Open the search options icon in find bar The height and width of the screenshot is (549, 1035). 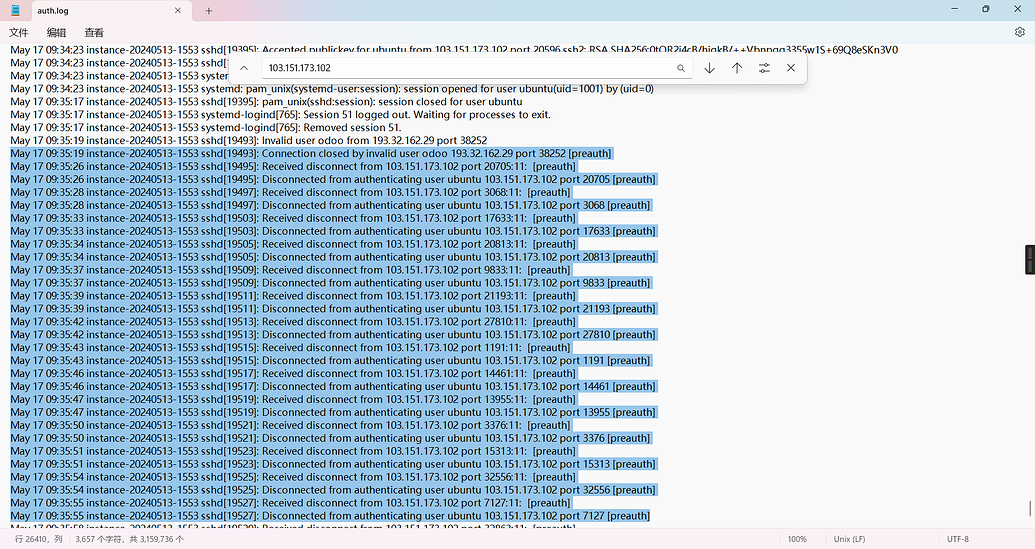pyautogui.click(x=764, y=68)
